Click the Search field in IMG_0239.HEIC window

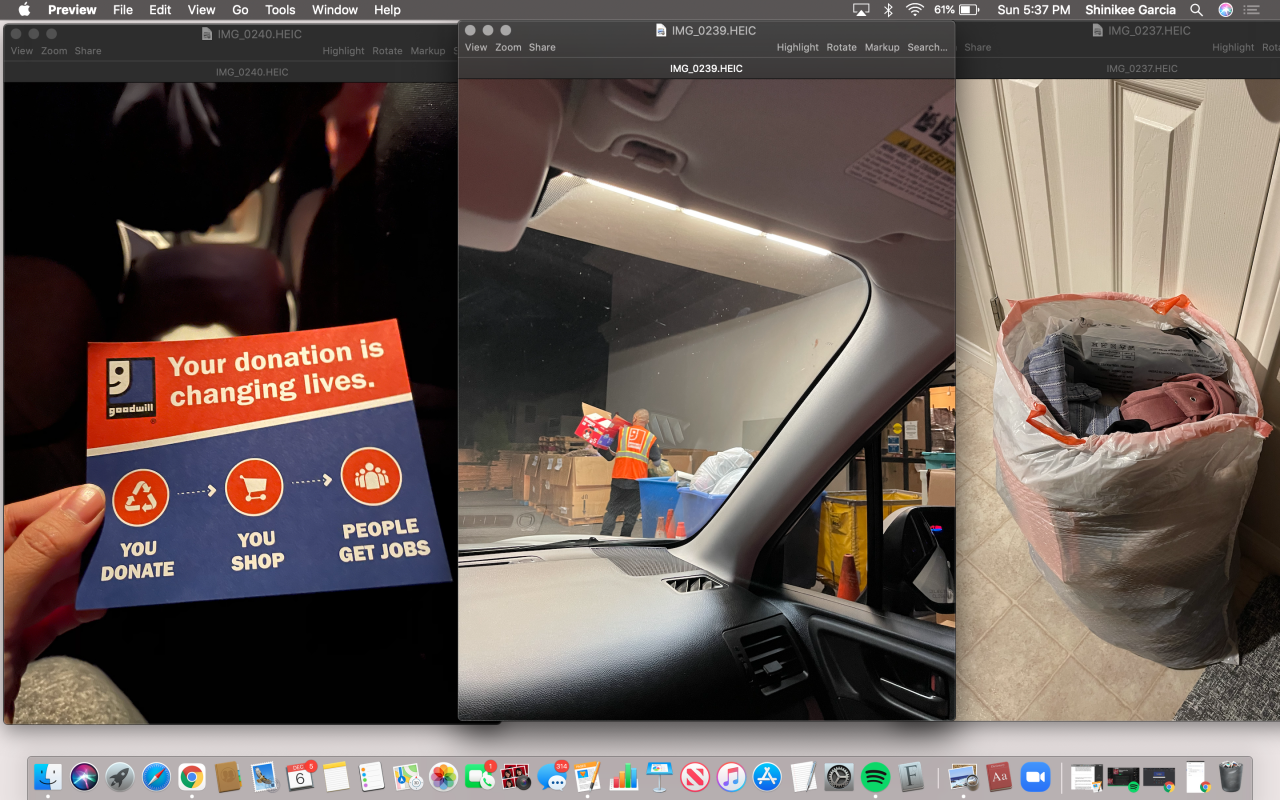coord(927,47)
